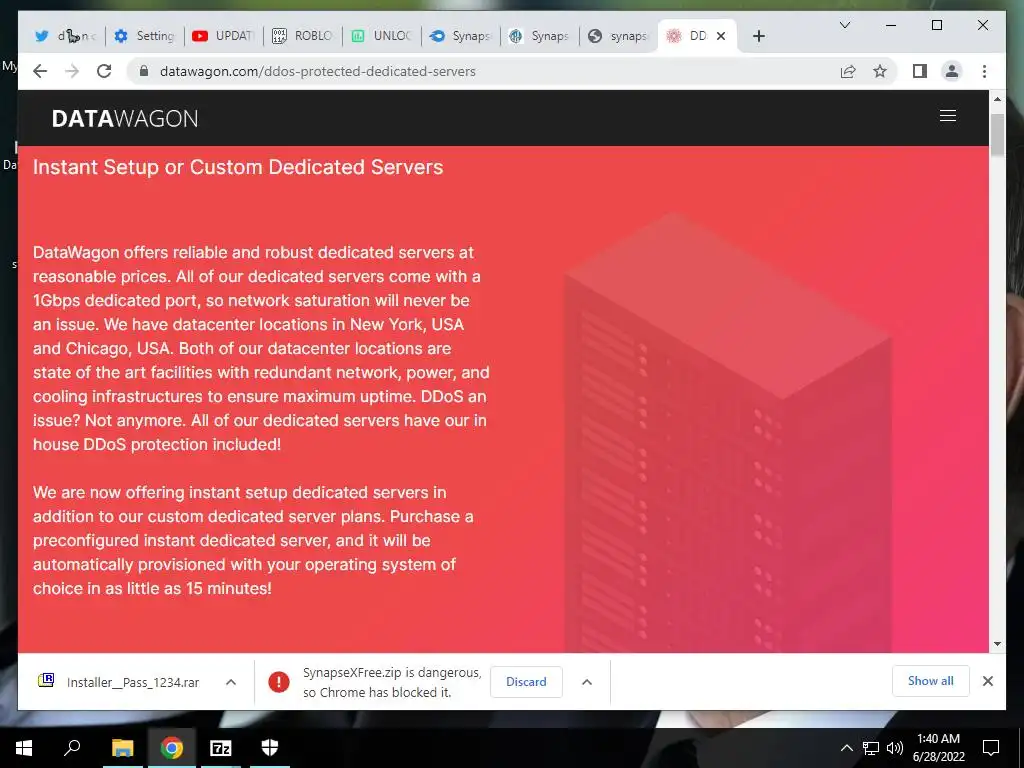Switch to the ROBLOX tab
The height and width of the screenshot is (768, 1024).
click(x=302, y=36)
